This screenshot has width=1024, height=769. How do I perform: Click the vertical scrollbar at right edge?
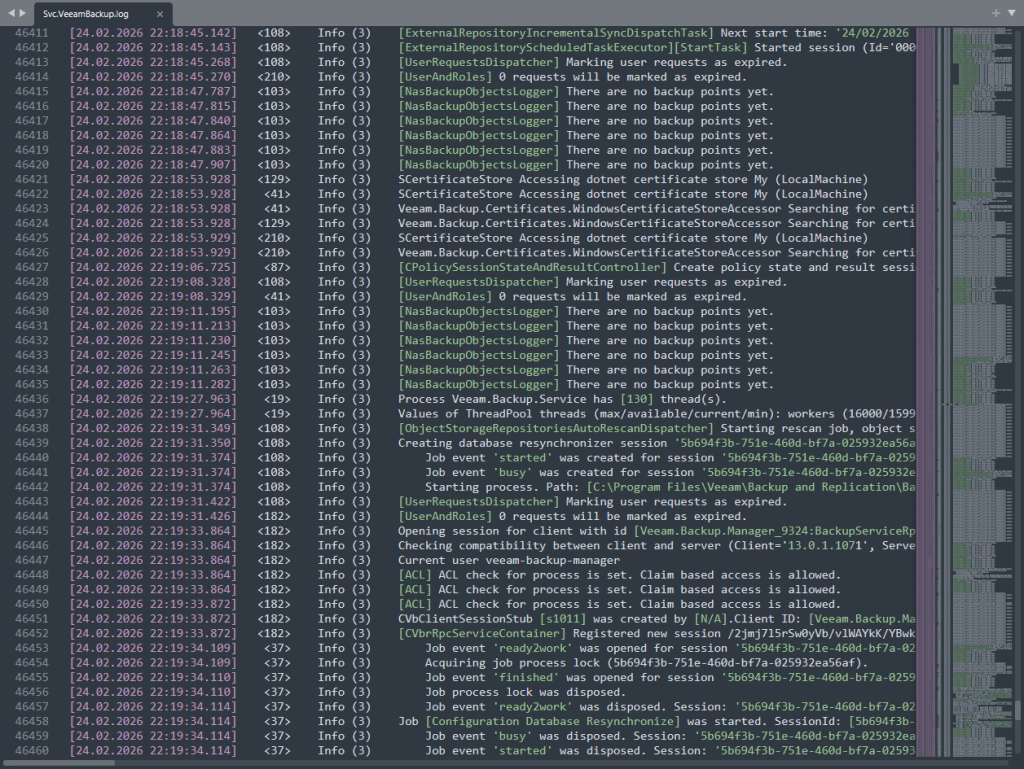1019,400
